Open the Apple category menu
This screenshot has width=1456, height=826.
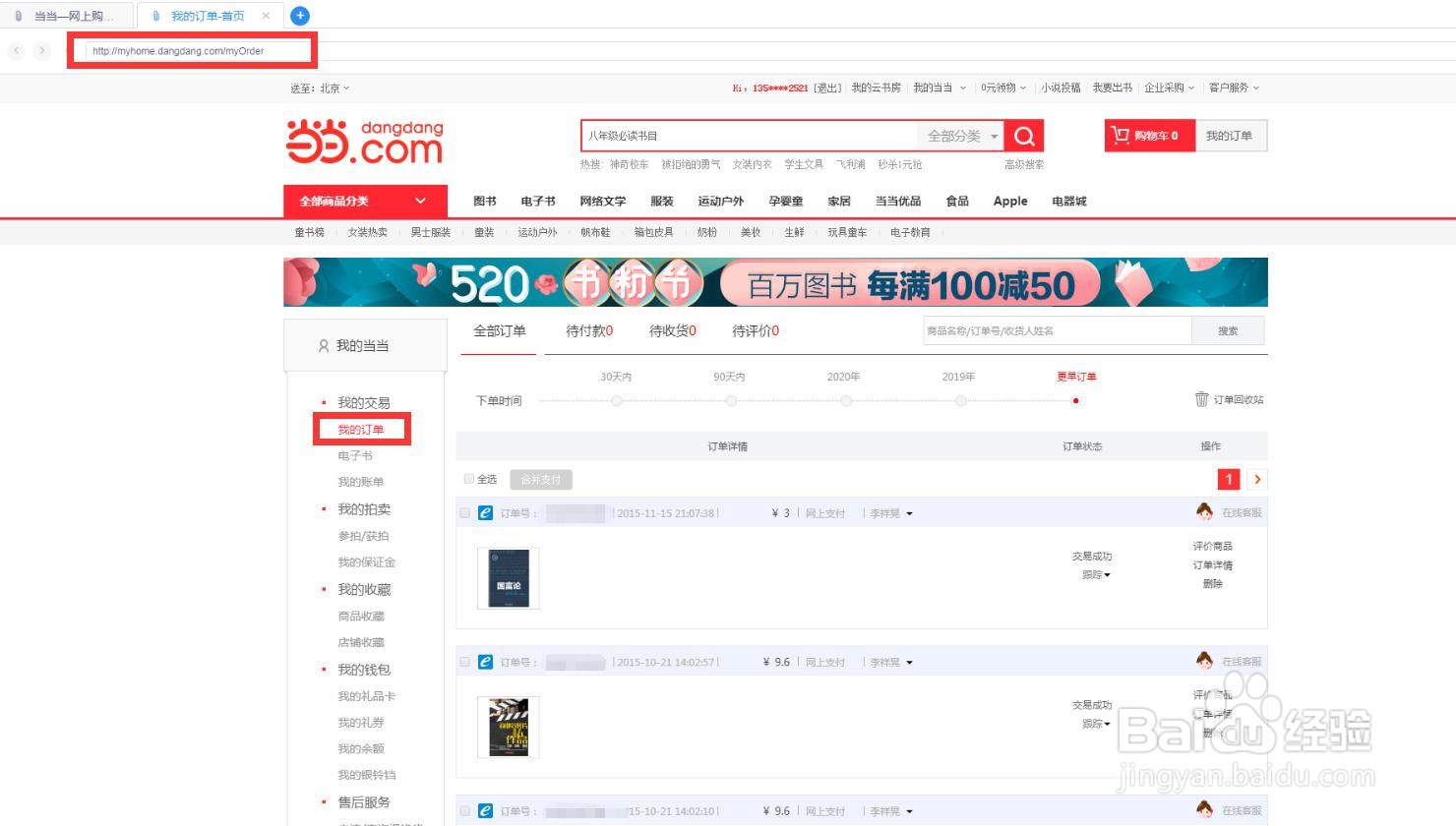pos(1010,201)
